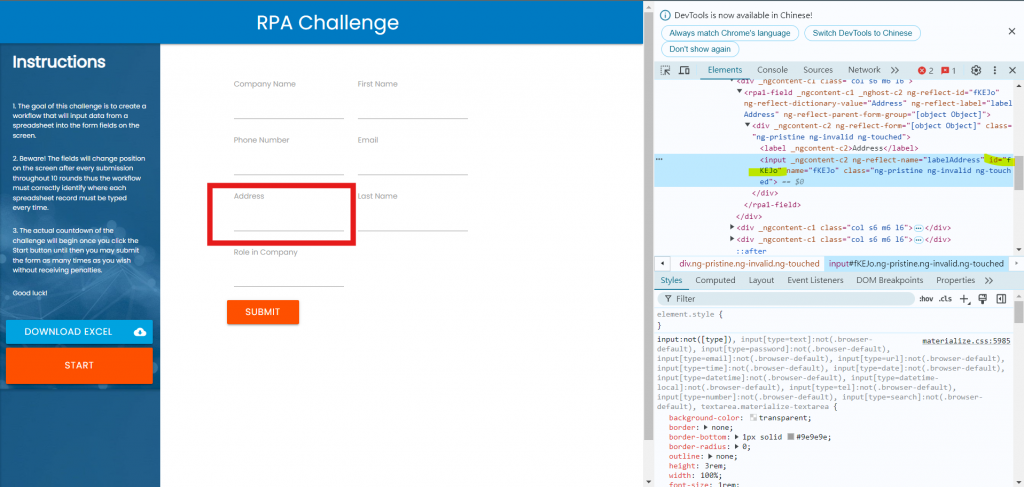Toggle the :hov element state panel
Viewport: 1024px width, 487px height.
pos(926,299)
